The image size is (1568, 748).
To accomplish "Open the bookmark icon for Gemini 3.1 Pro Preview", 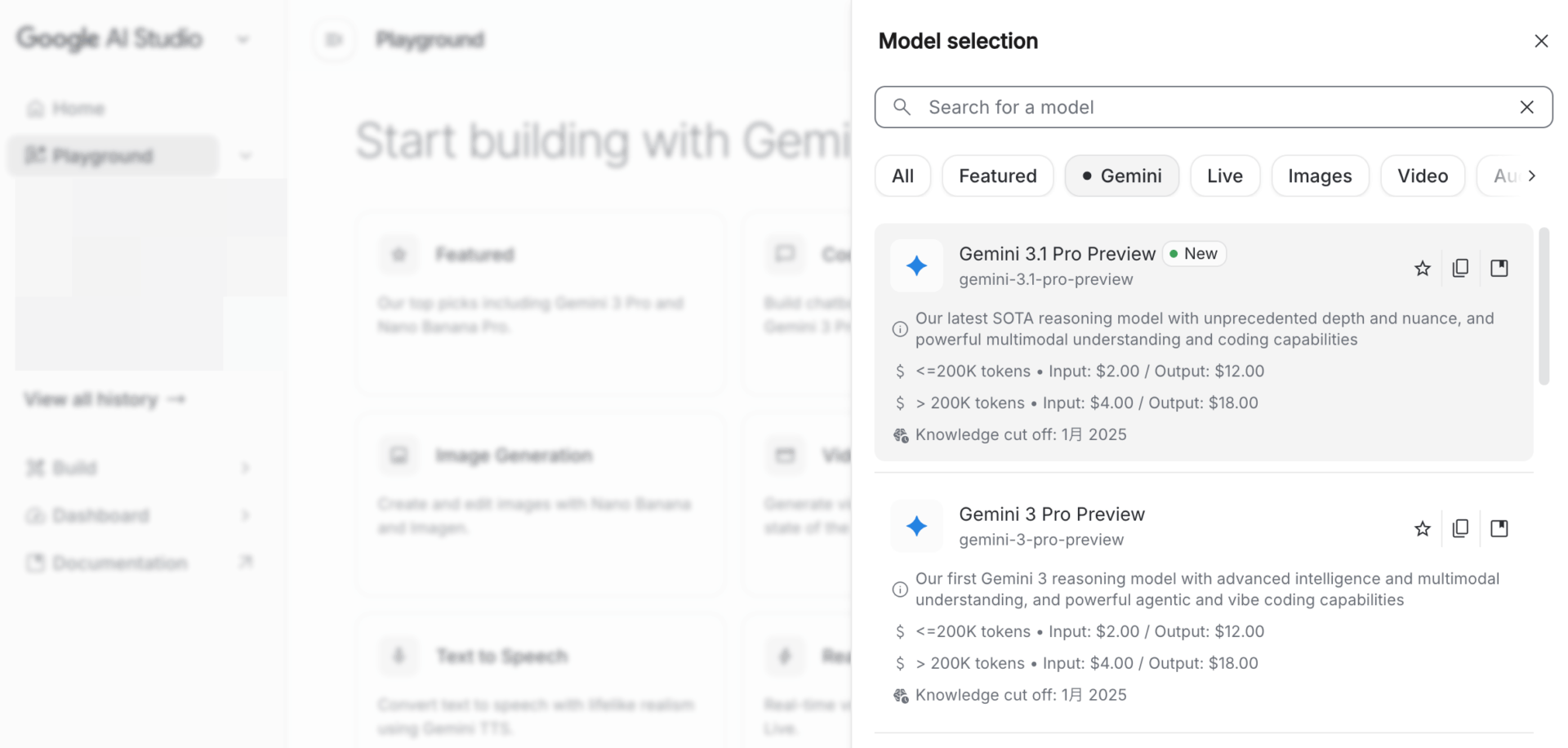I will pos(1499,268).
